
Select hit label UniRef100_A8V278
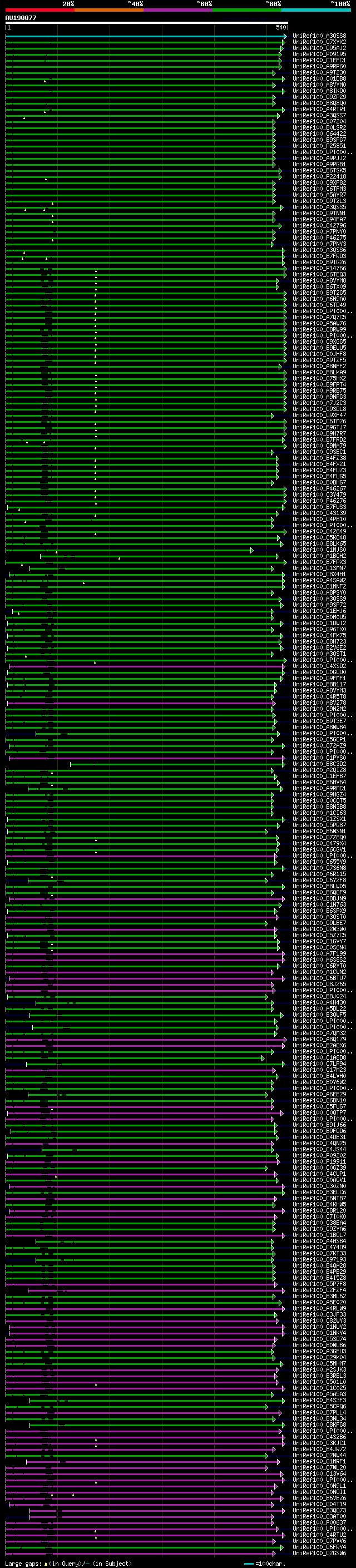tap(319, 703)
